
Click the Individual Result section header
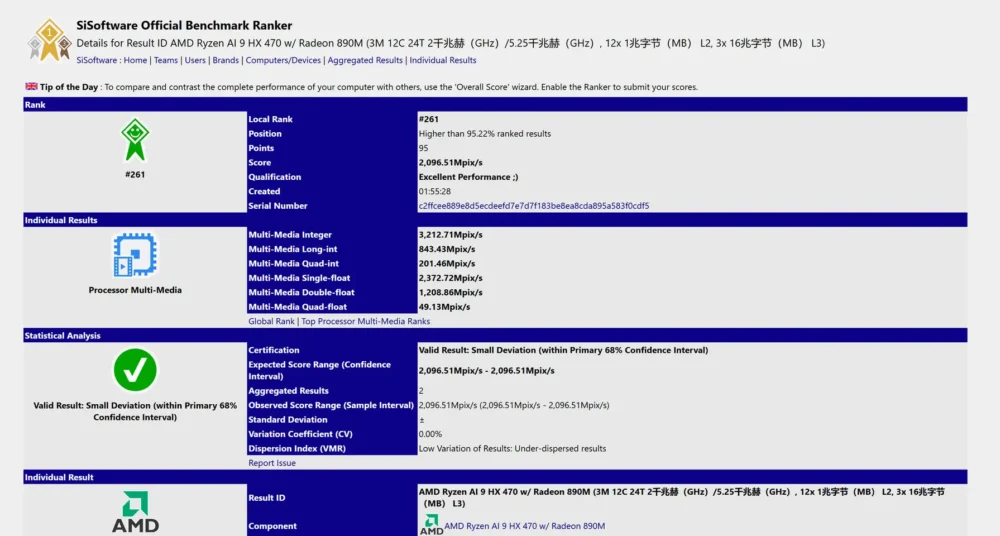point(496,477)
